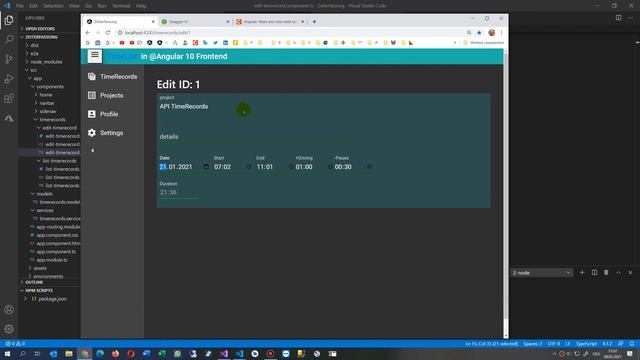Open the Azure view in VS Code activity bar
This screenshot has height=360, width=640.
point(9,118)
